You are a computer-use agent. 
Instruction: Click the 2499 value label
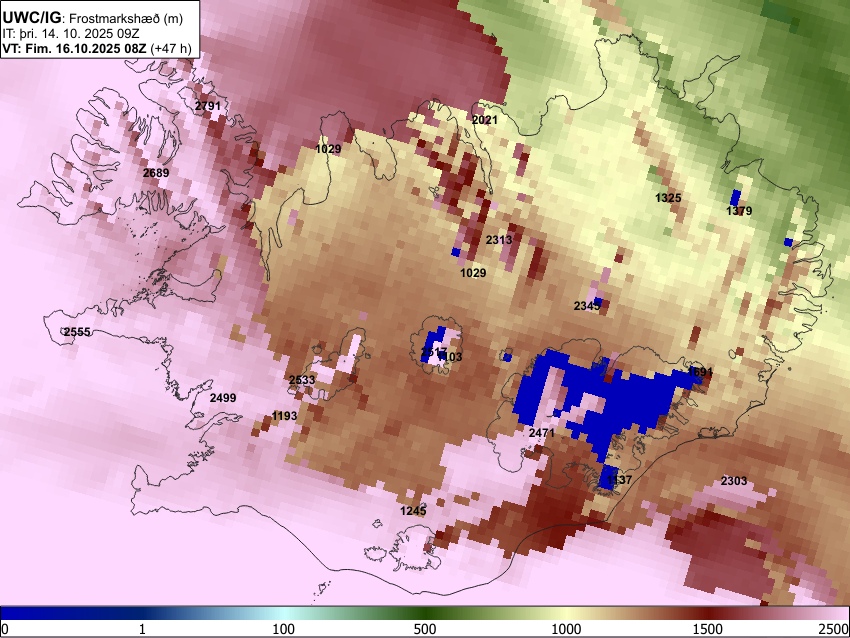coord(223,398)
